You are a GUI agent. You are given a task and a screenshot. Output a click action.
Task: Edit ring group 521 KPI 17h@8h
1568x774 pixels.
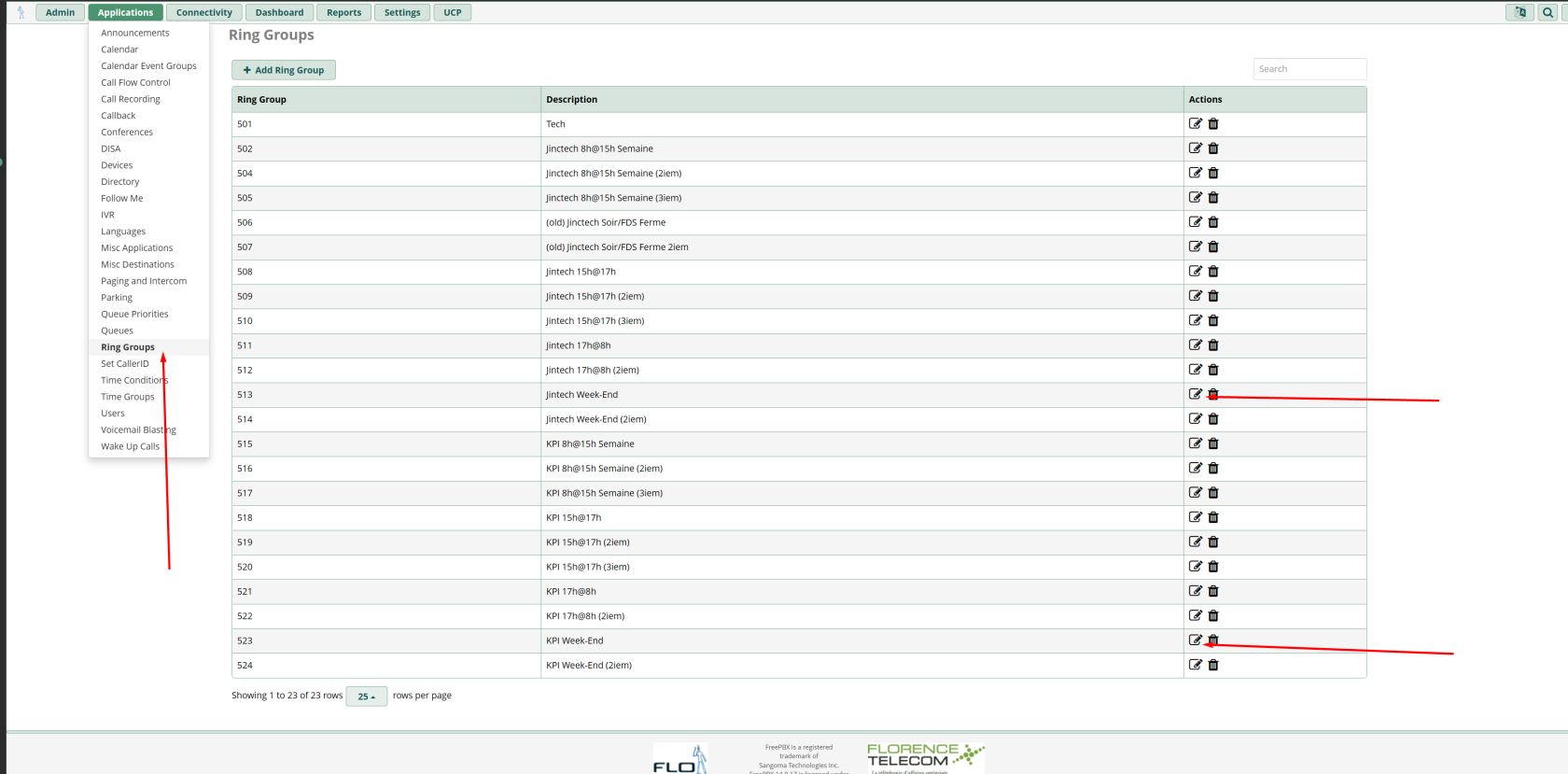pos(1195,591)
